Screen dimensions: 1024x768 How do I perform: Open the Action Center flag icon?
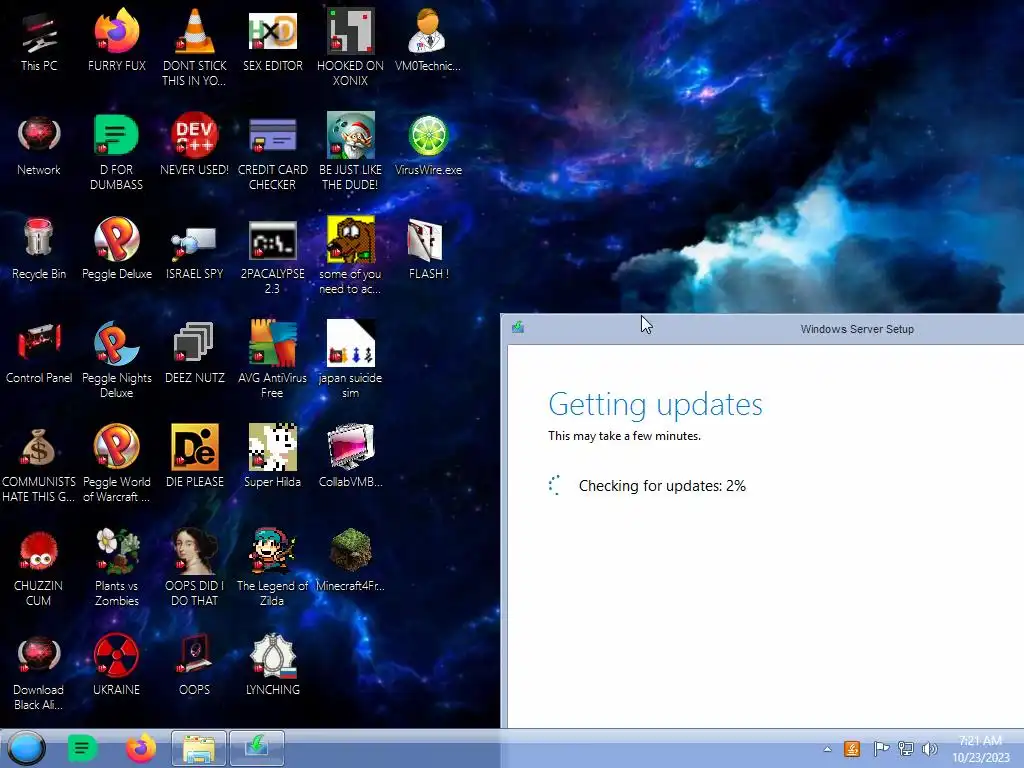coord(880,748)
